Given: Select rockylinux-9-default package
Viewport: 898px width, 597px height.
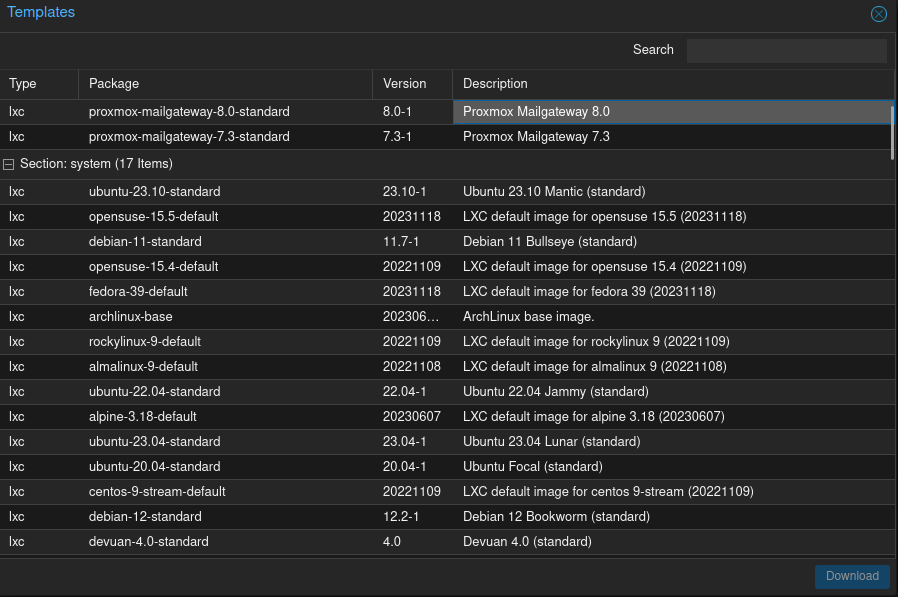Looking at the screenshot, I should point(145,342).
